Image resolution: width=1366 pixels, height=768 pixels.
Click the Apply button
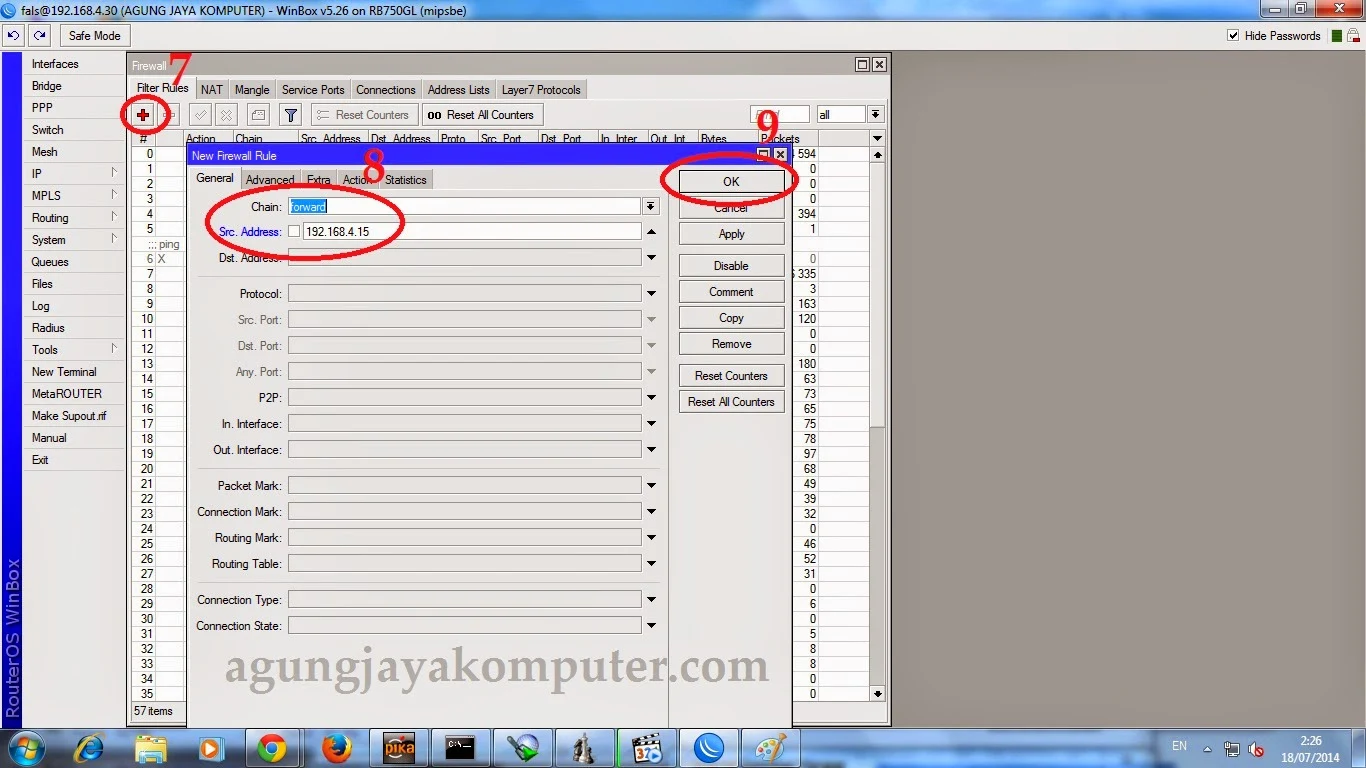point(731,234)
